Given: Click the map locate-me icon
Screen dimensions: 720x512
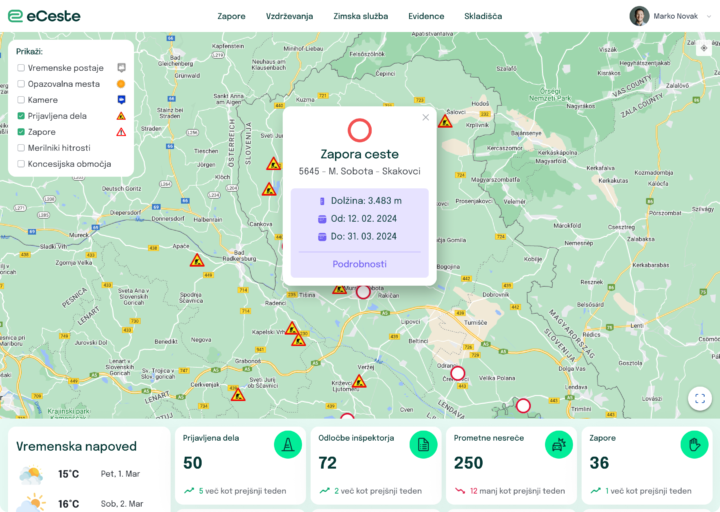Looking at the screenshot, I should tap(704, 48).
